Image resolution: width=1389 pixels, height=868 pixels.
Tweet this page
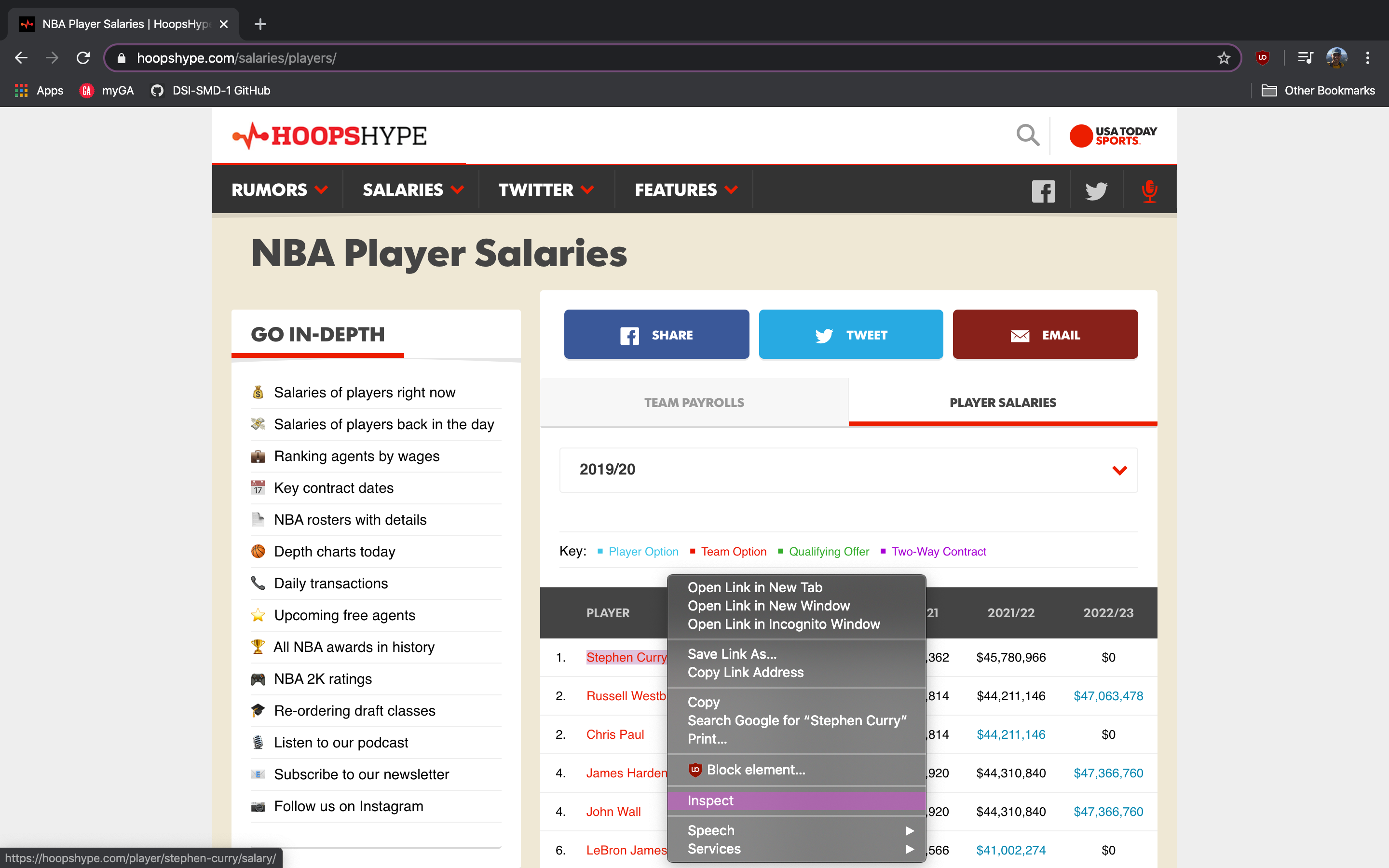851,335
